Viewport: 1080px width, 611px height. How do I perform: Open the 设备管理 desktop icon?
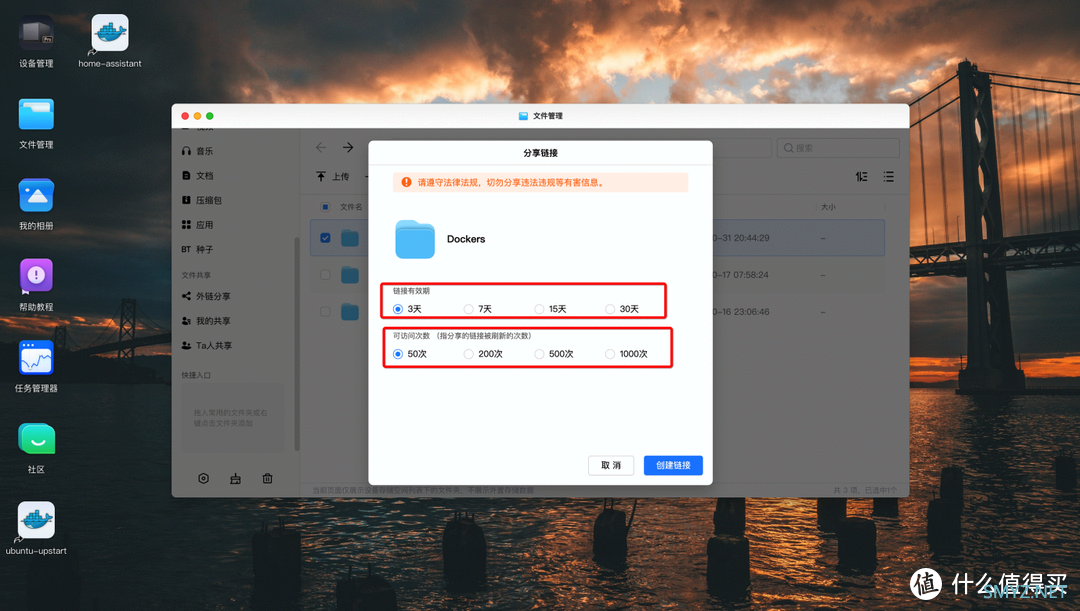[36, 33]
